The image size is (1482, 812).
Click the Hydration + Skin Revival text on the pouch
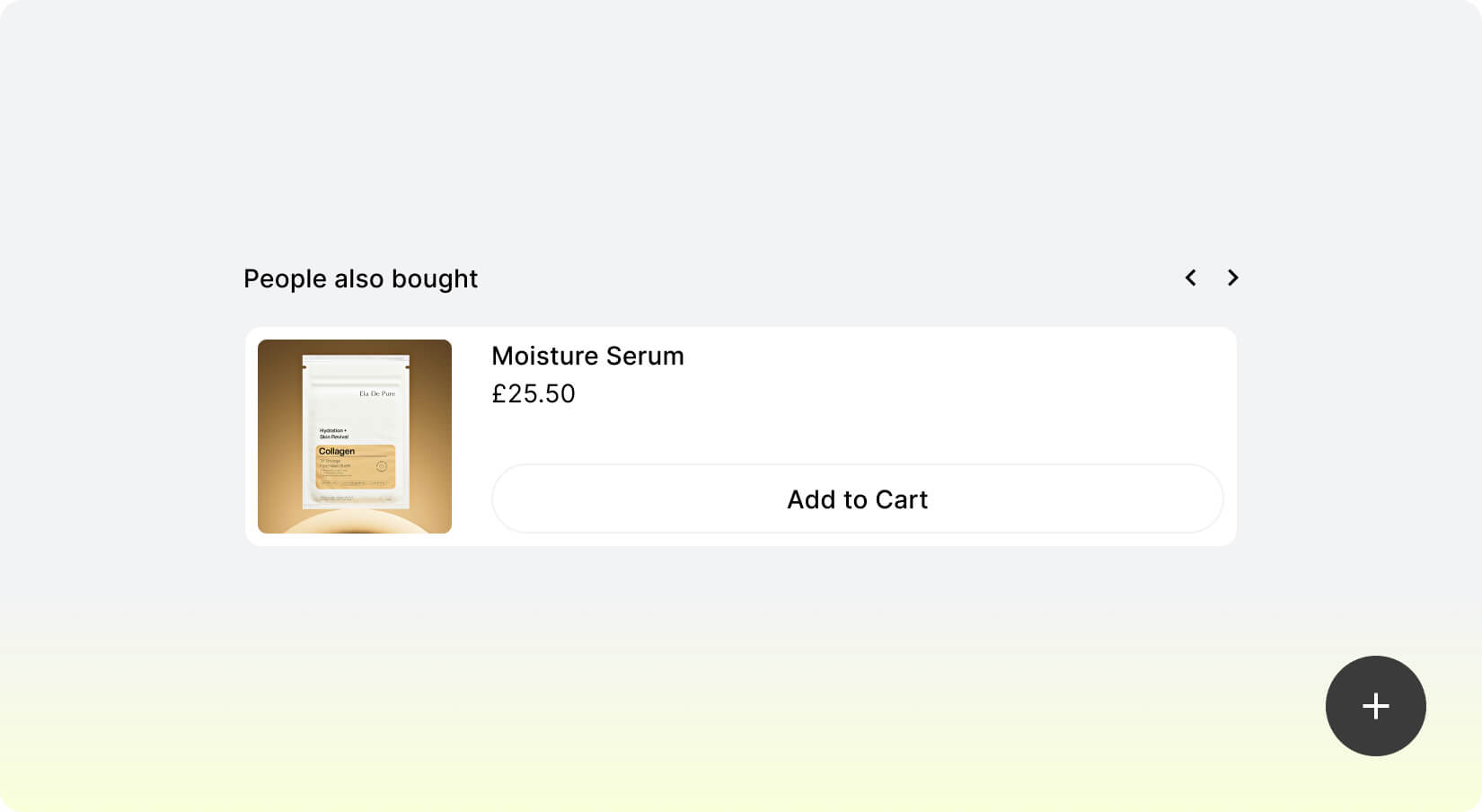333,434
